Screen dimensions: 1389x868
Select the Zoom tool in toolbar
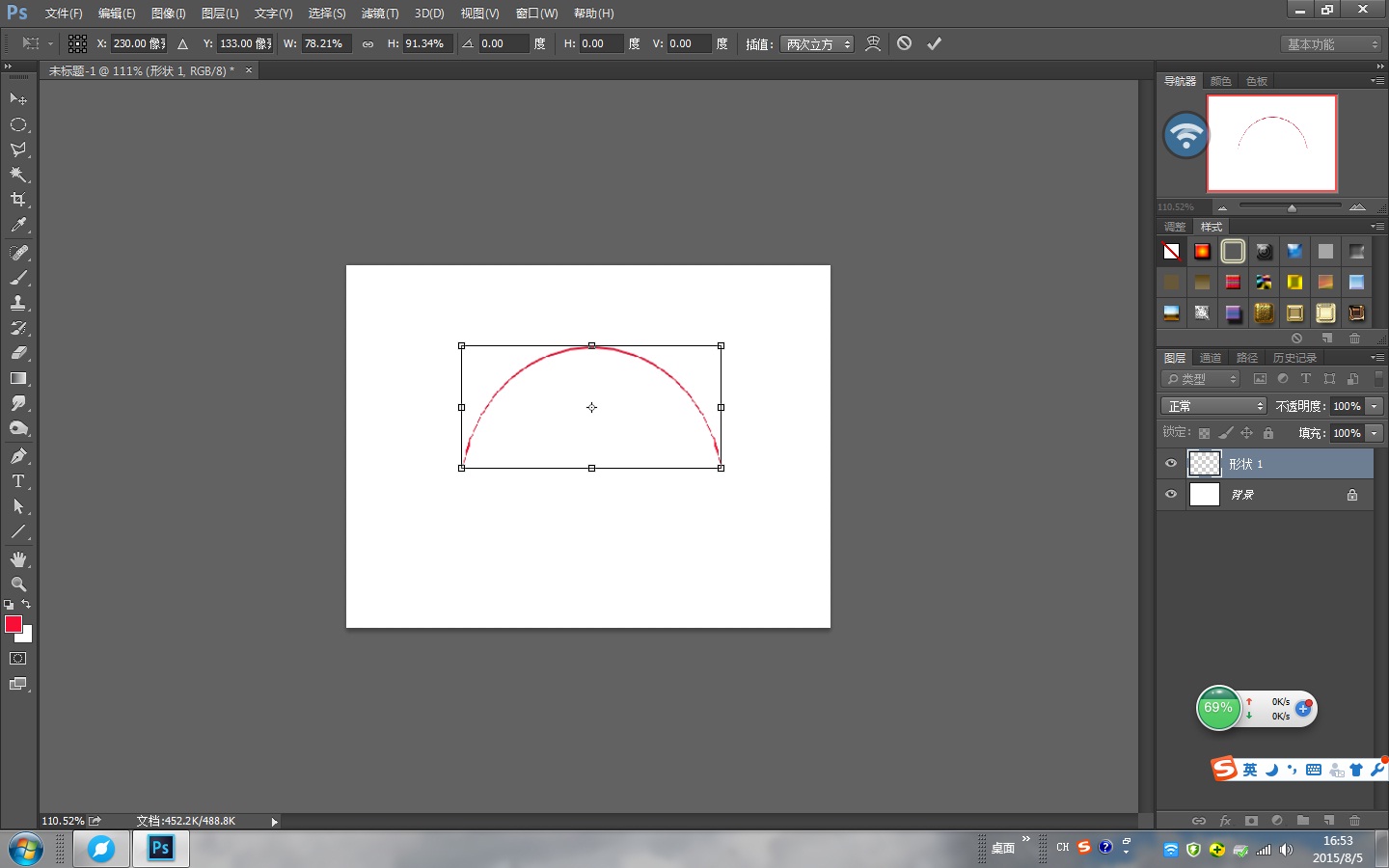click(x=18, y=584)
